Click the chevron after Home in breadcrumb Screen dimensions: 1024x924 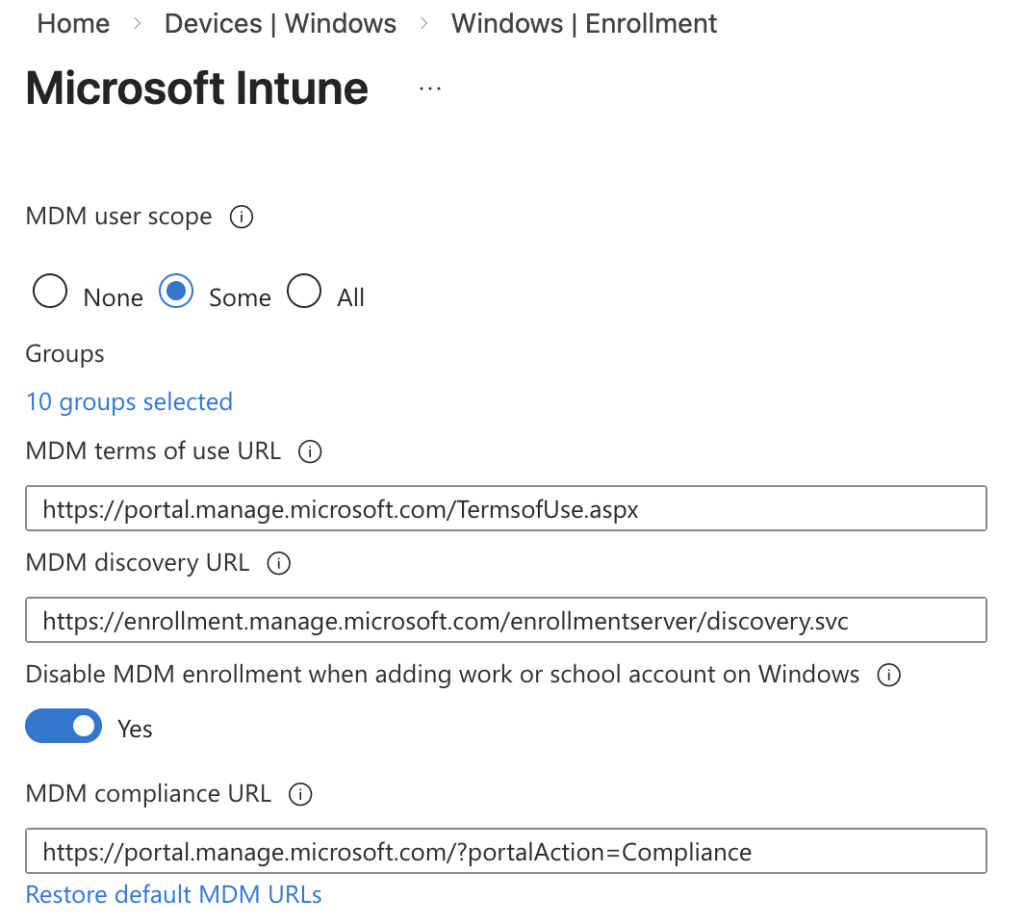(137, 24)
